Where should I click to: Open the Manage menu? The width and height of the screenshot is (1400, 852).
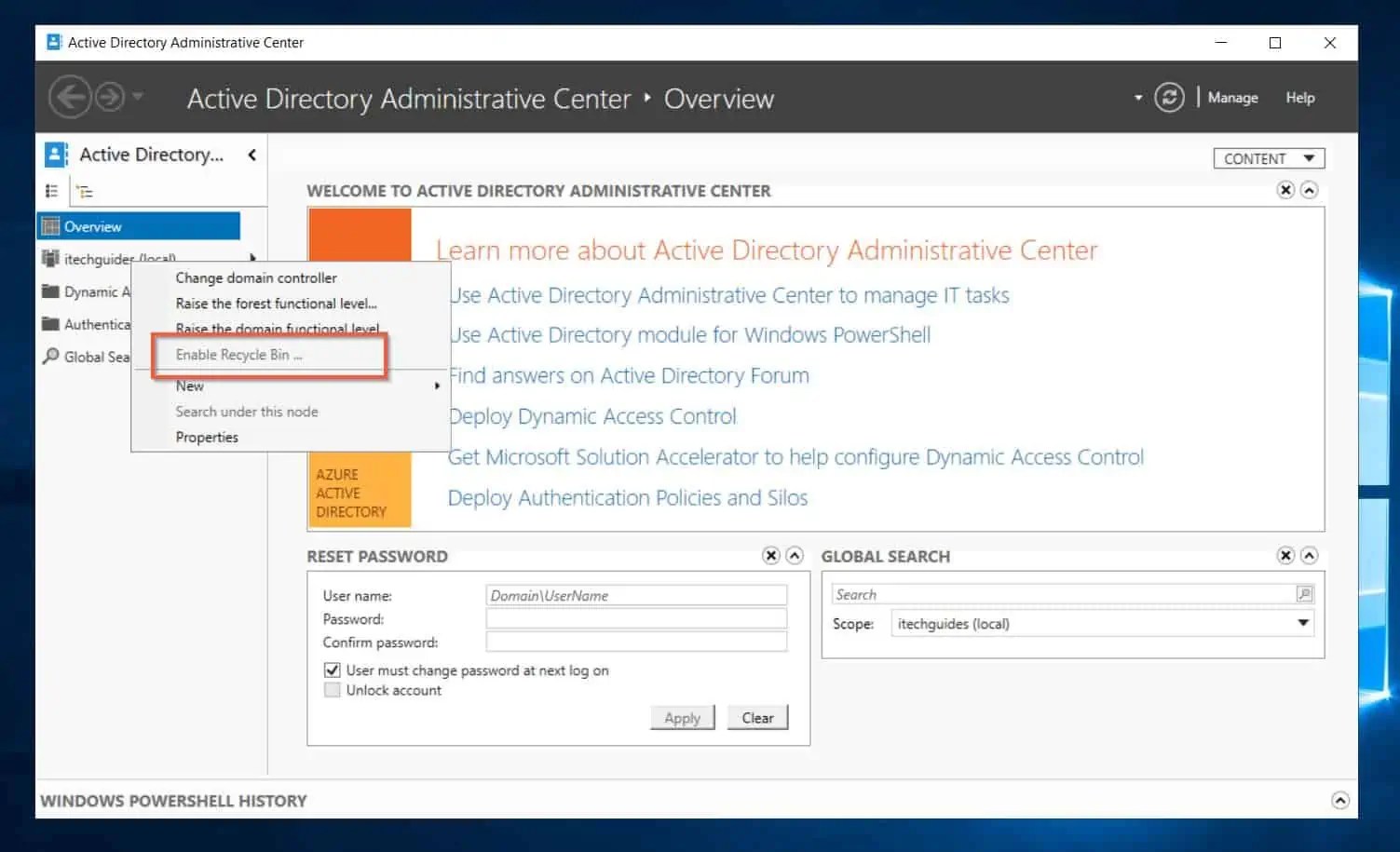click(1232, 97)
